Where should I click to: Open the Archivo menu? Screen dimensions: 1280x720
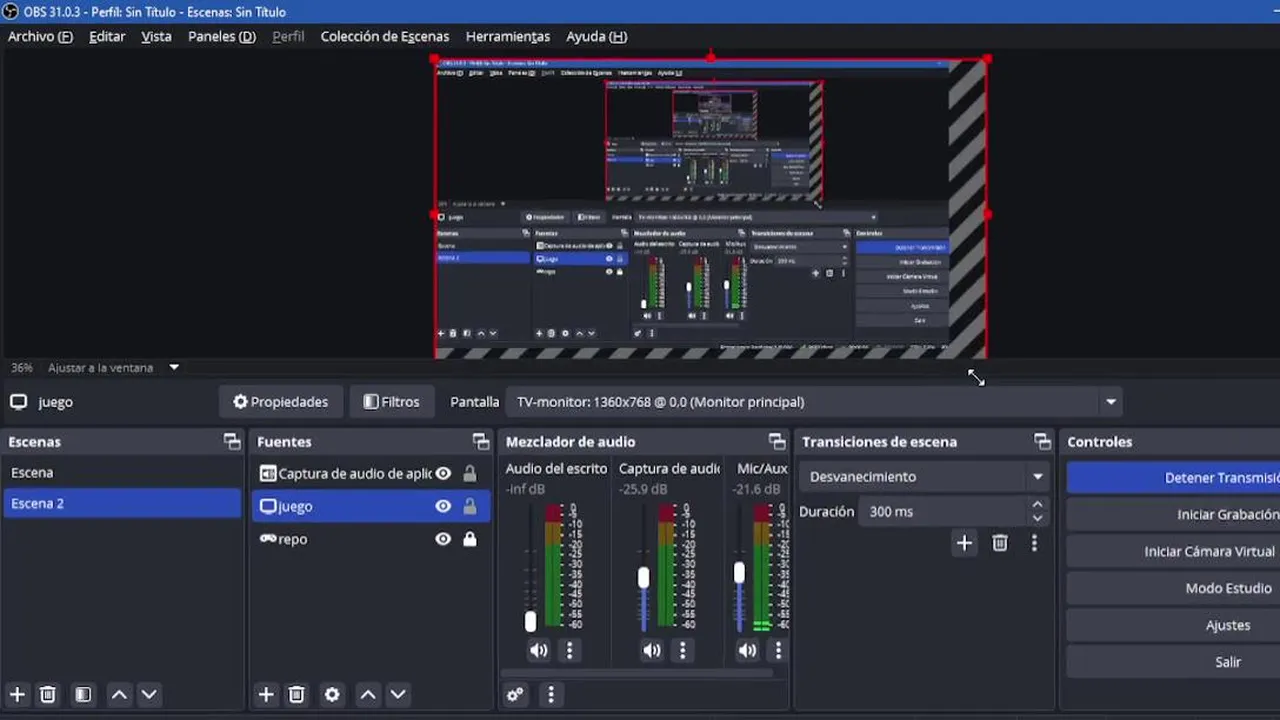click(x=40, y=36)
